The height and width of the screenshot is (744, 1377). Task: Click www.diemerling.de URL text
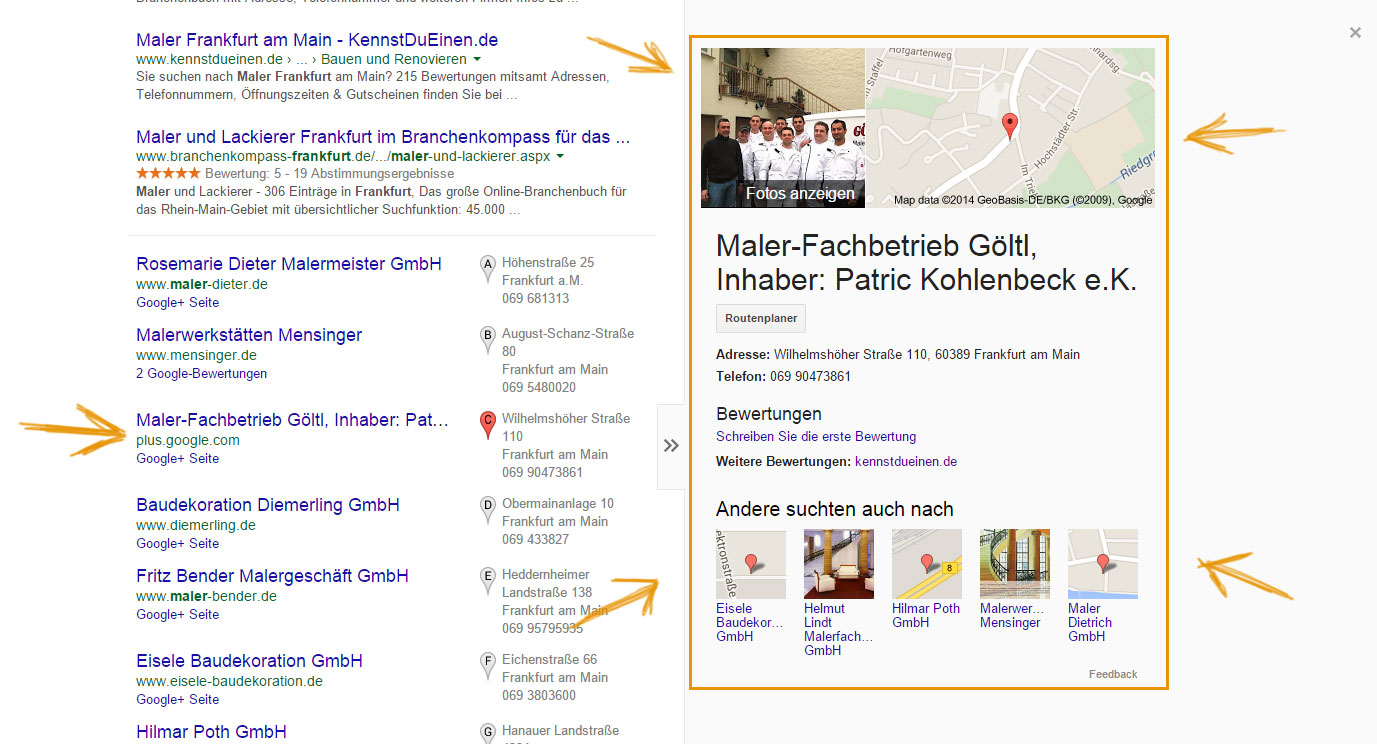point(196,525)
